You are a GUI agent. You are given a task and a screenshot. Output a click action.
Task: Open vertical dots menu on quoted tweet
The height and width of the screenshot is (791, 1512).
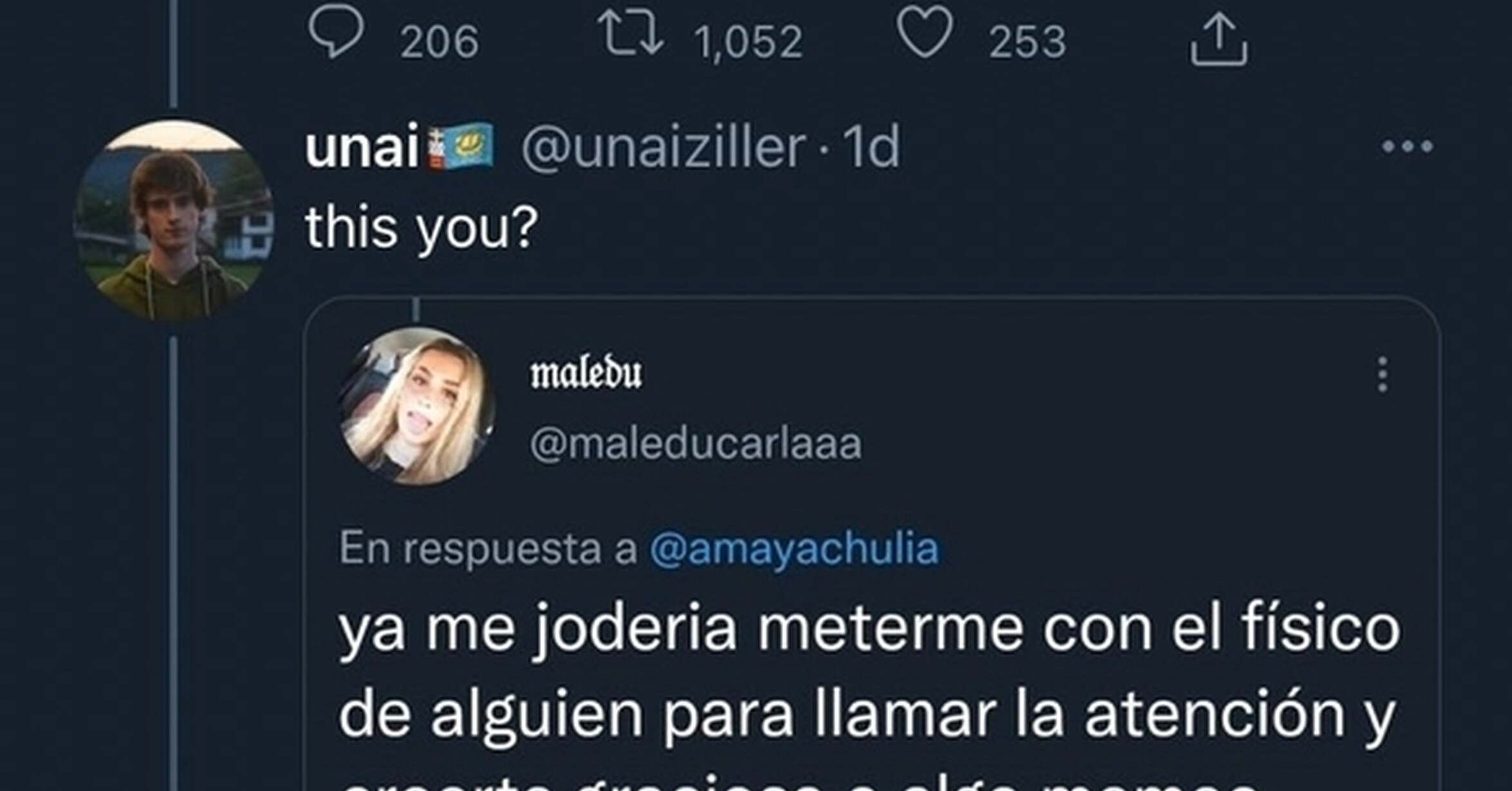point(1382,374)
